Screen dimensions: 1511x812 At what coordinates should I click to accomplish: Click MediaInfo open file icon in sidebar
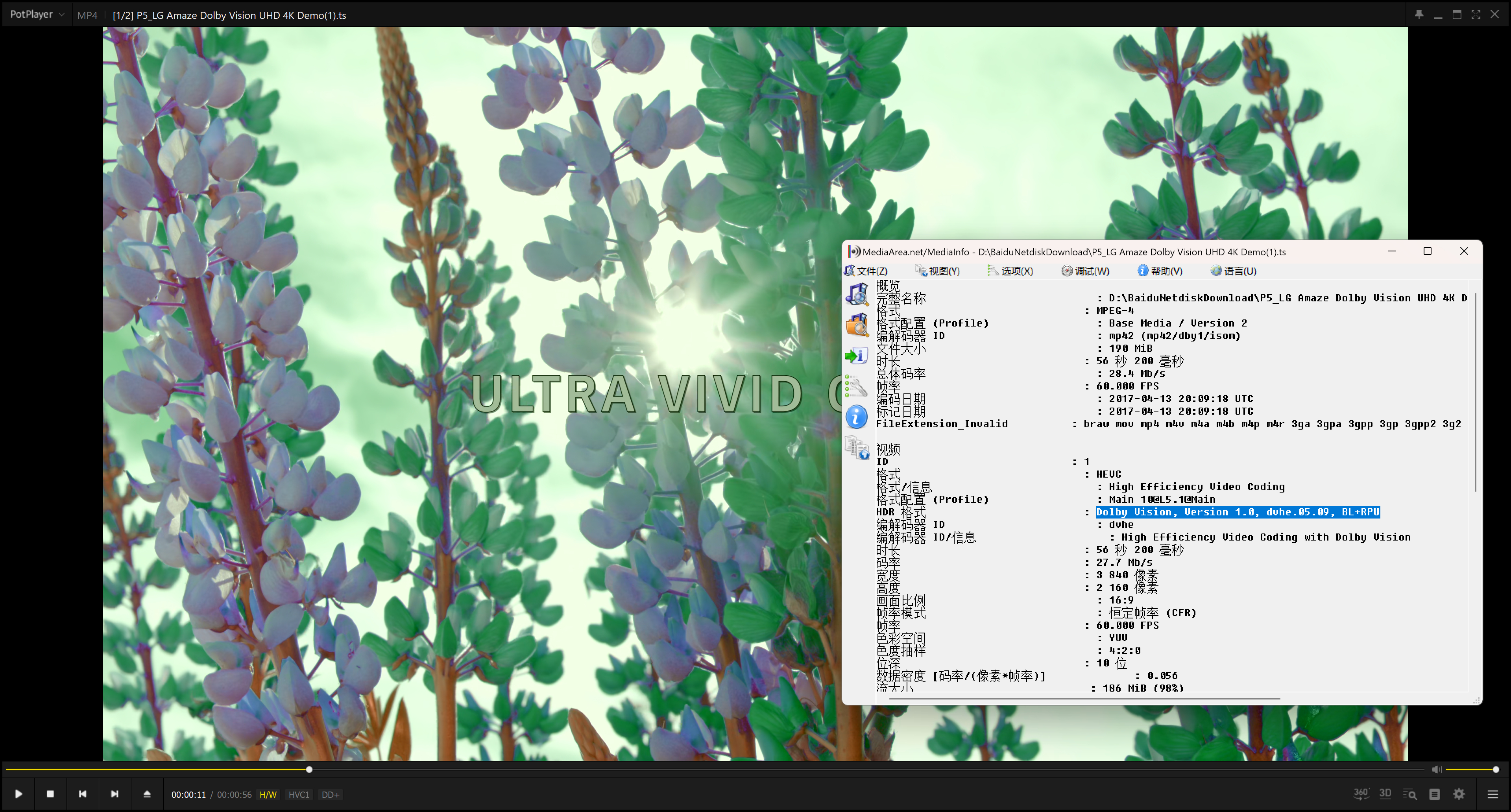coord(857,294)
